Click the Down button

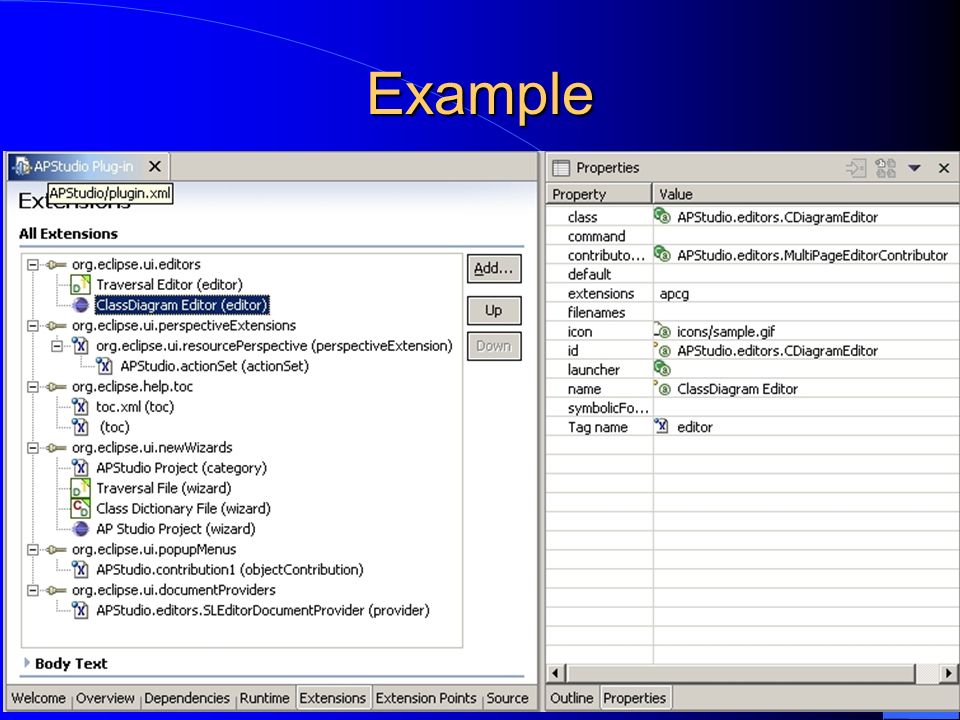(494, 347)
